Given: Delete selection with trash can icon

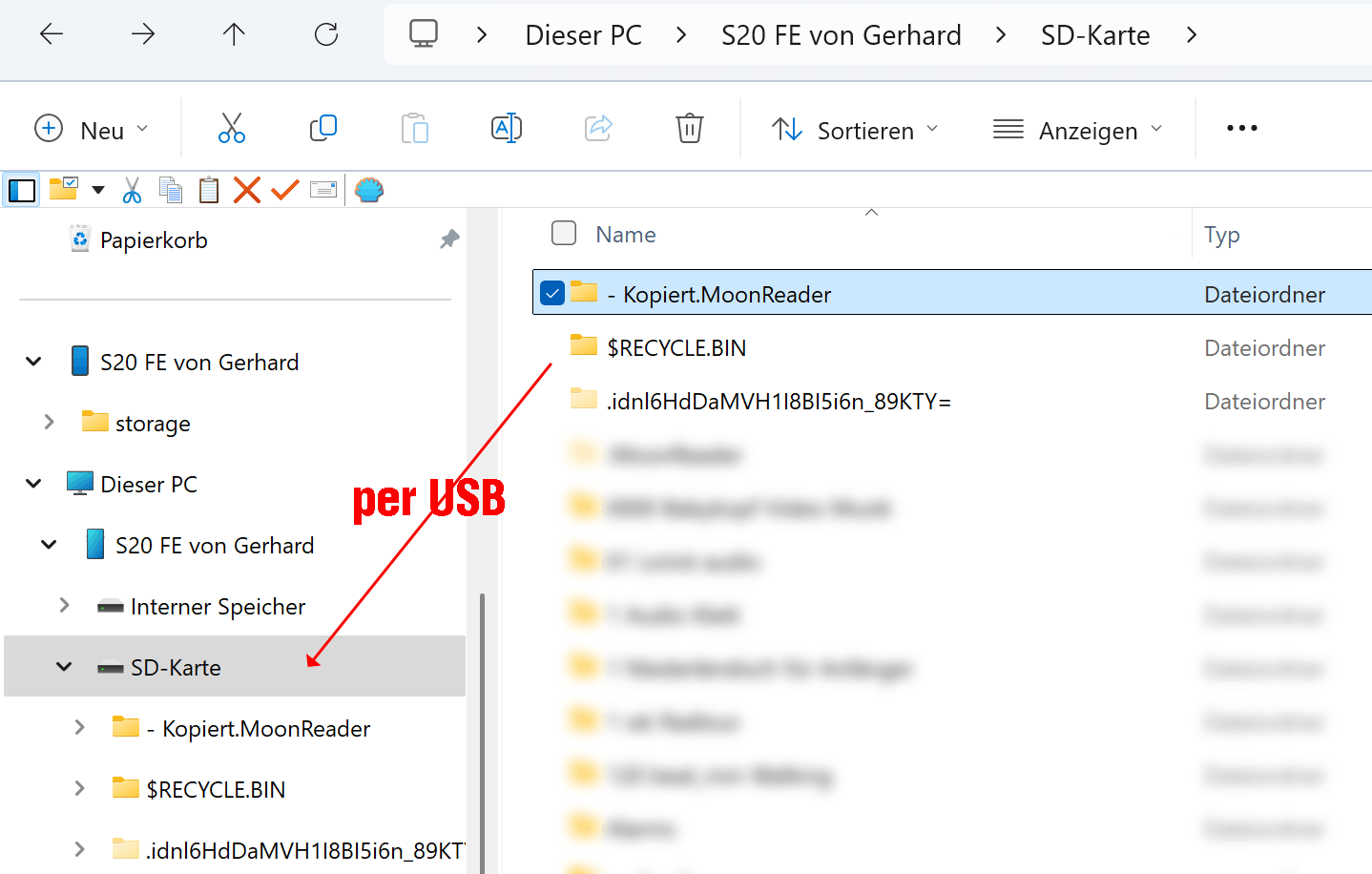Looking at the screenshot, I should 690,128.
